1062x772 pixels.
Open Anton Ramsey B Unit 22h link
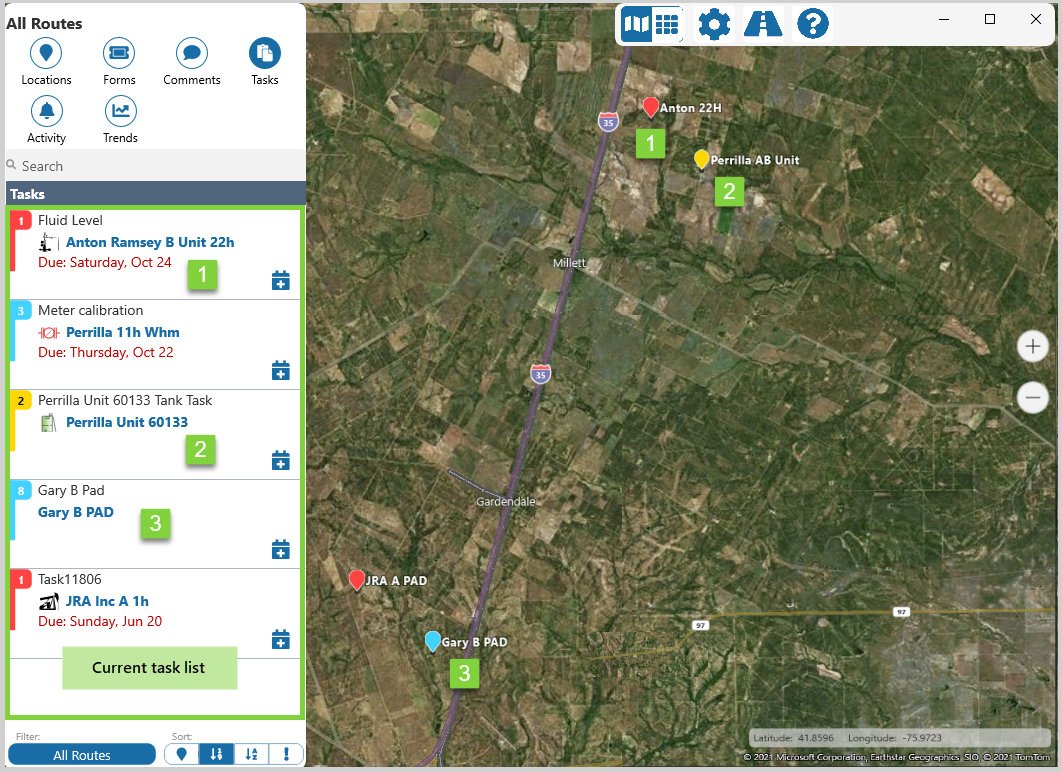click(150, 242)
